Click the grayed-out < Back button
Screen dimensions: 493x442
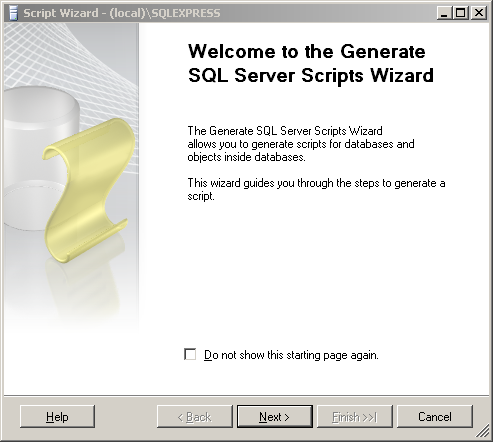point(195,417)
